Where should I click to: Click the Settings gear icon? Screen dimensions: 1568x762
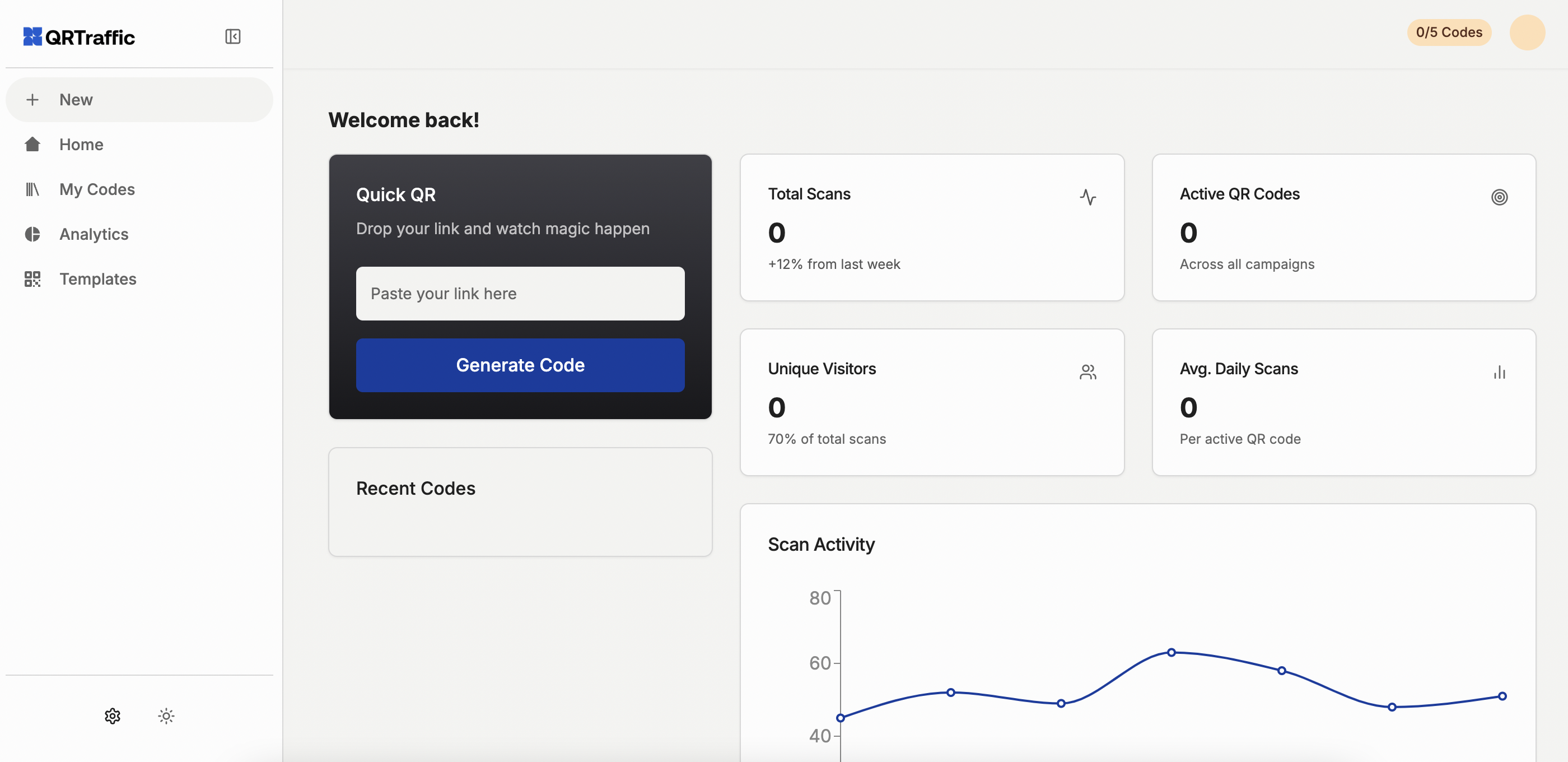(112, 714)
